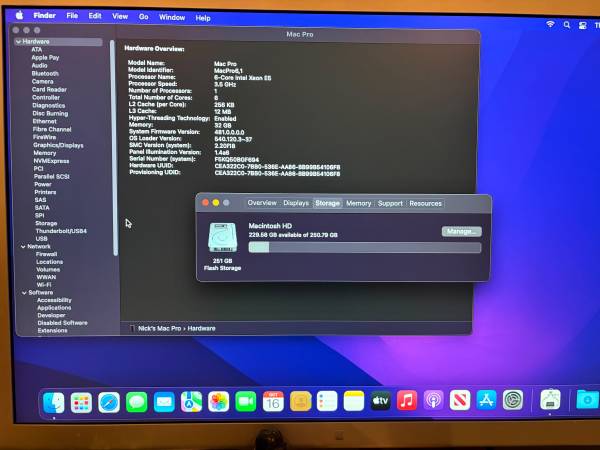Open the Photos app in dock

[x=218, y=401]
